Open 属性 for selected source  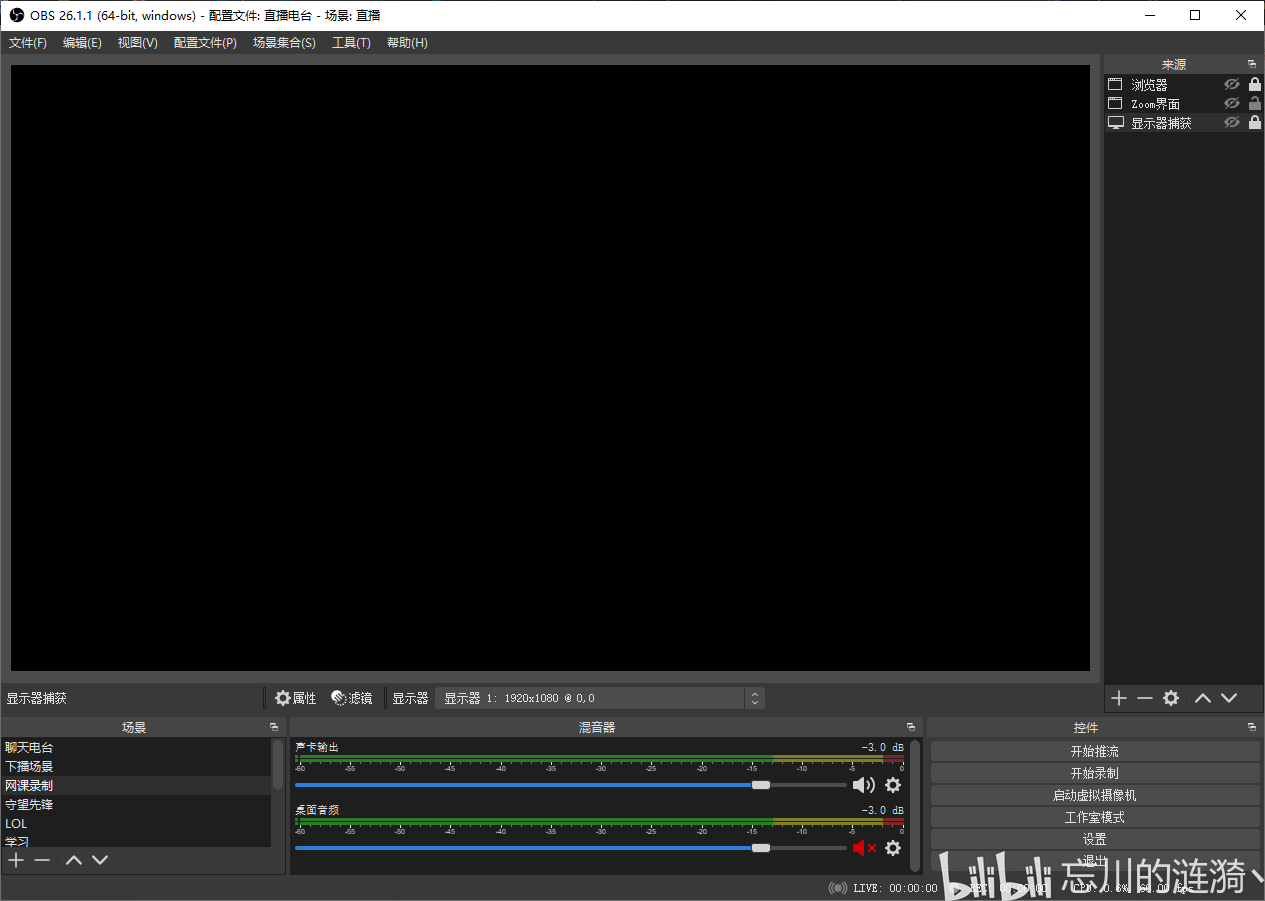[296, 698]
